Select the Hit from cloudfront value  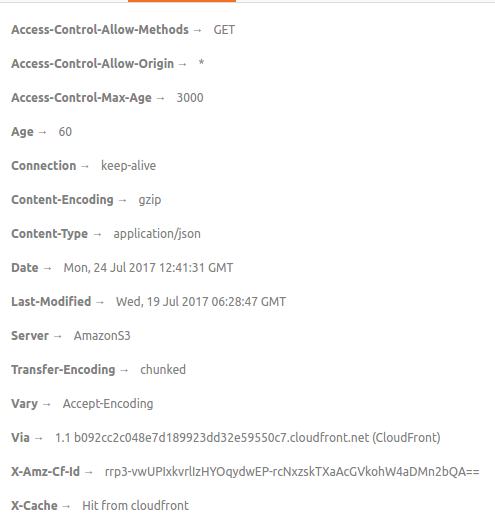tap(135, 506)
